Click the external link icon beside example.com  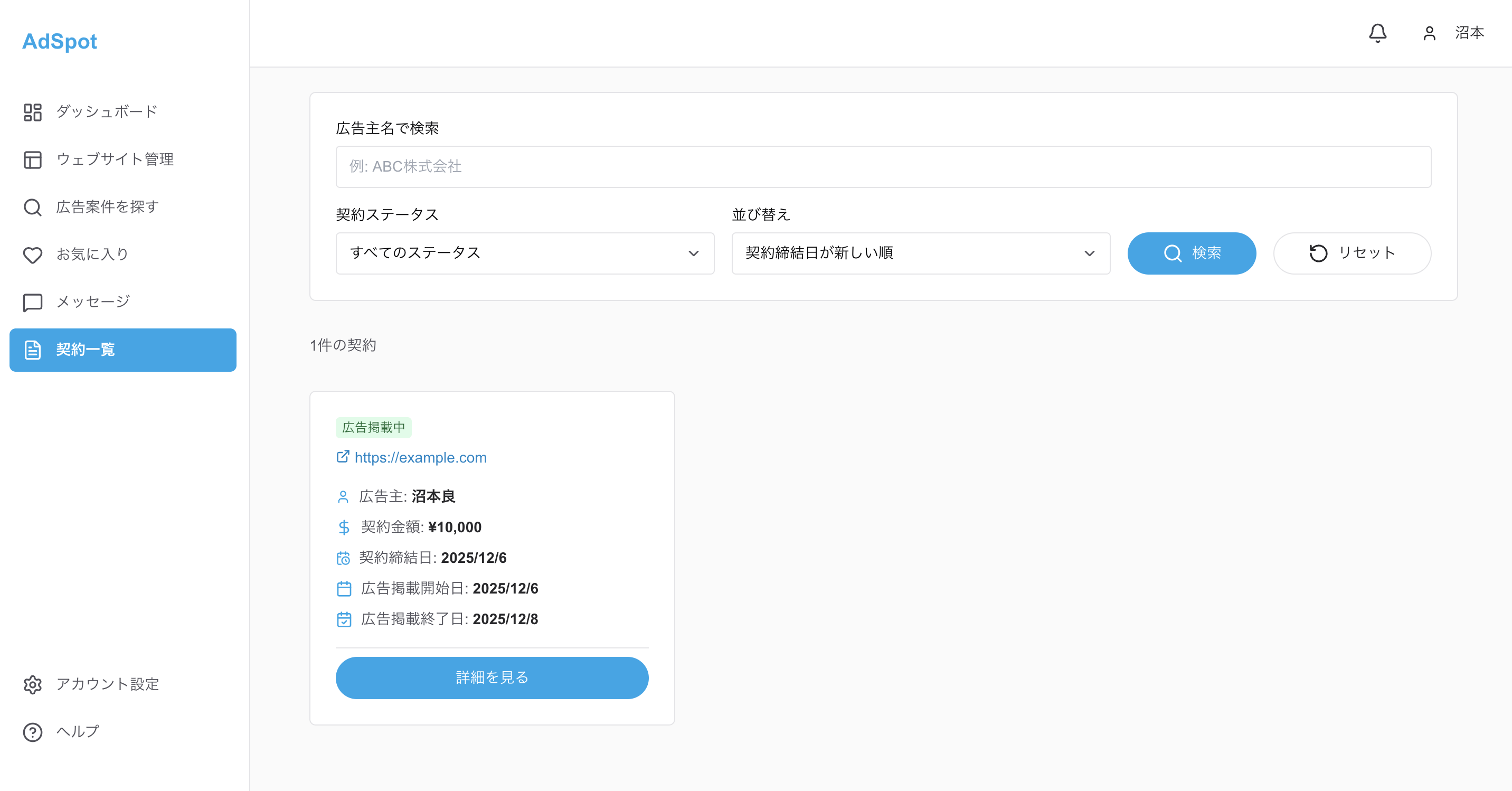343,457
